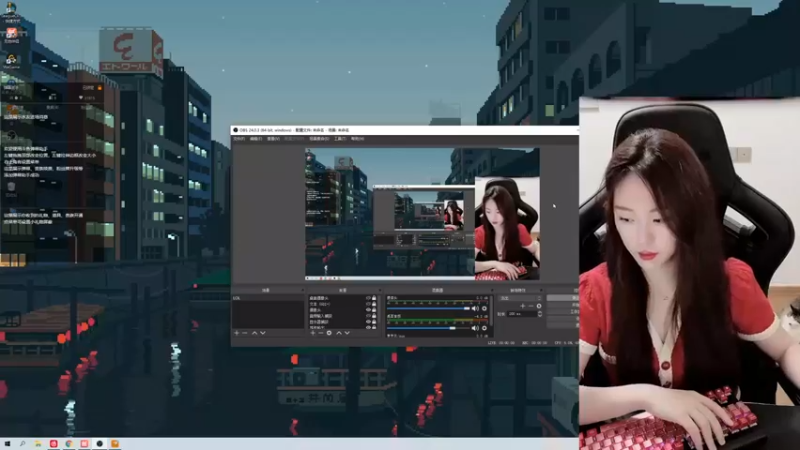The height and width of the screenshot is (450, 800).
Task: Select the LOL scene in the Scenes list
Action: point(268,298)
